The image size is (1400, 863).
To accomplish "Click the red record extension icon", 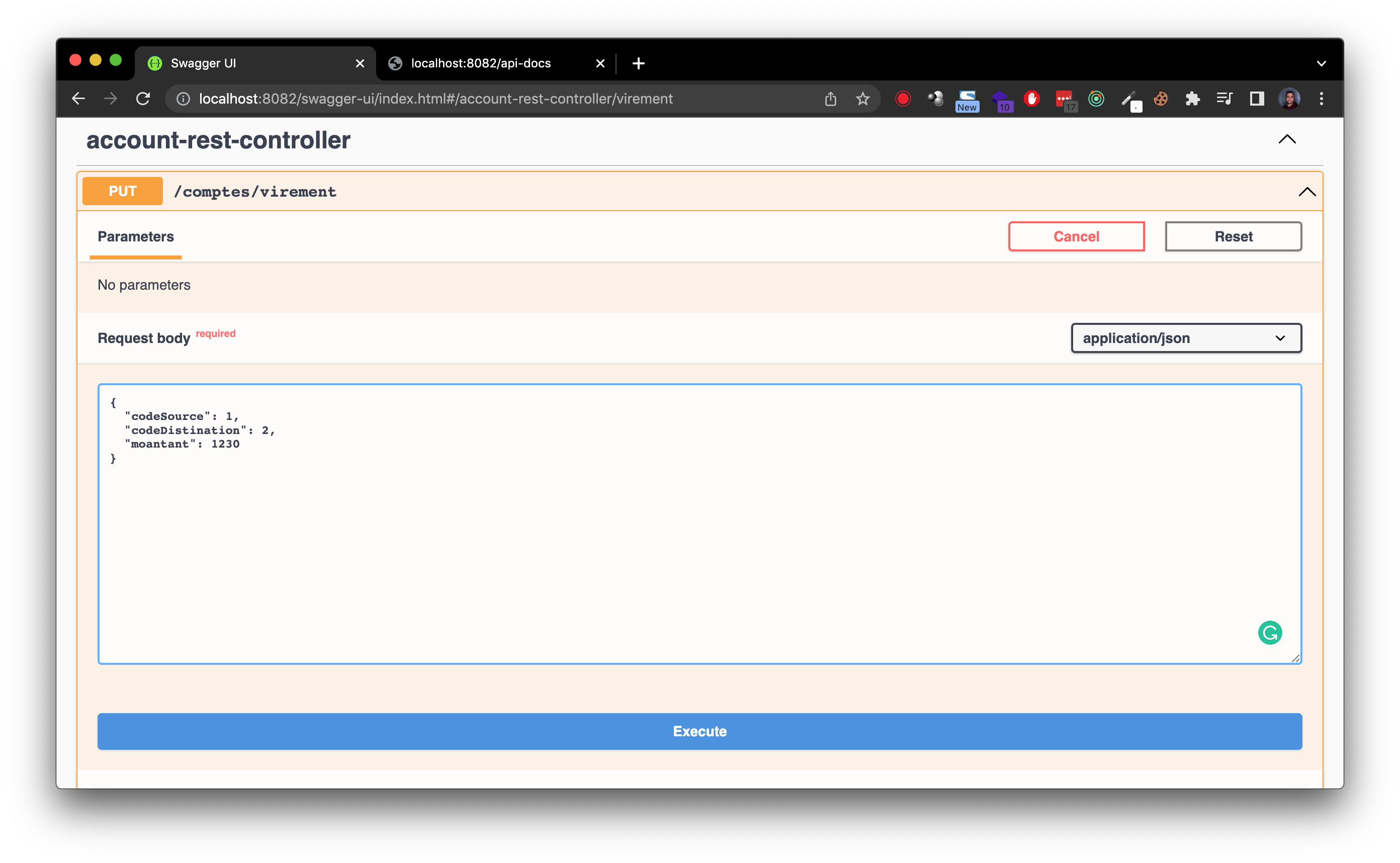I will (x=902, y=99).
